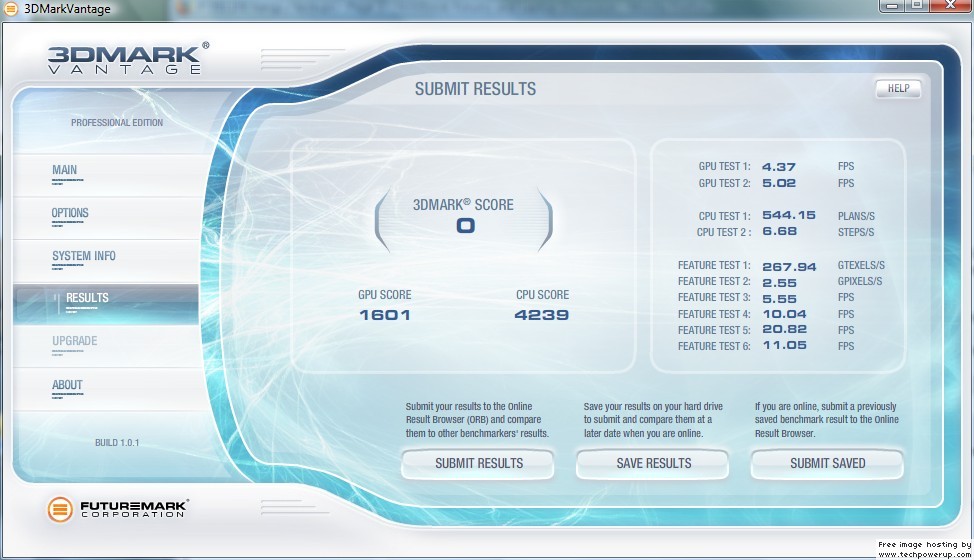Click the previously saved result description
Image resolution: width=974 pixels, height=560 pixels.
(x=827, y=420)
